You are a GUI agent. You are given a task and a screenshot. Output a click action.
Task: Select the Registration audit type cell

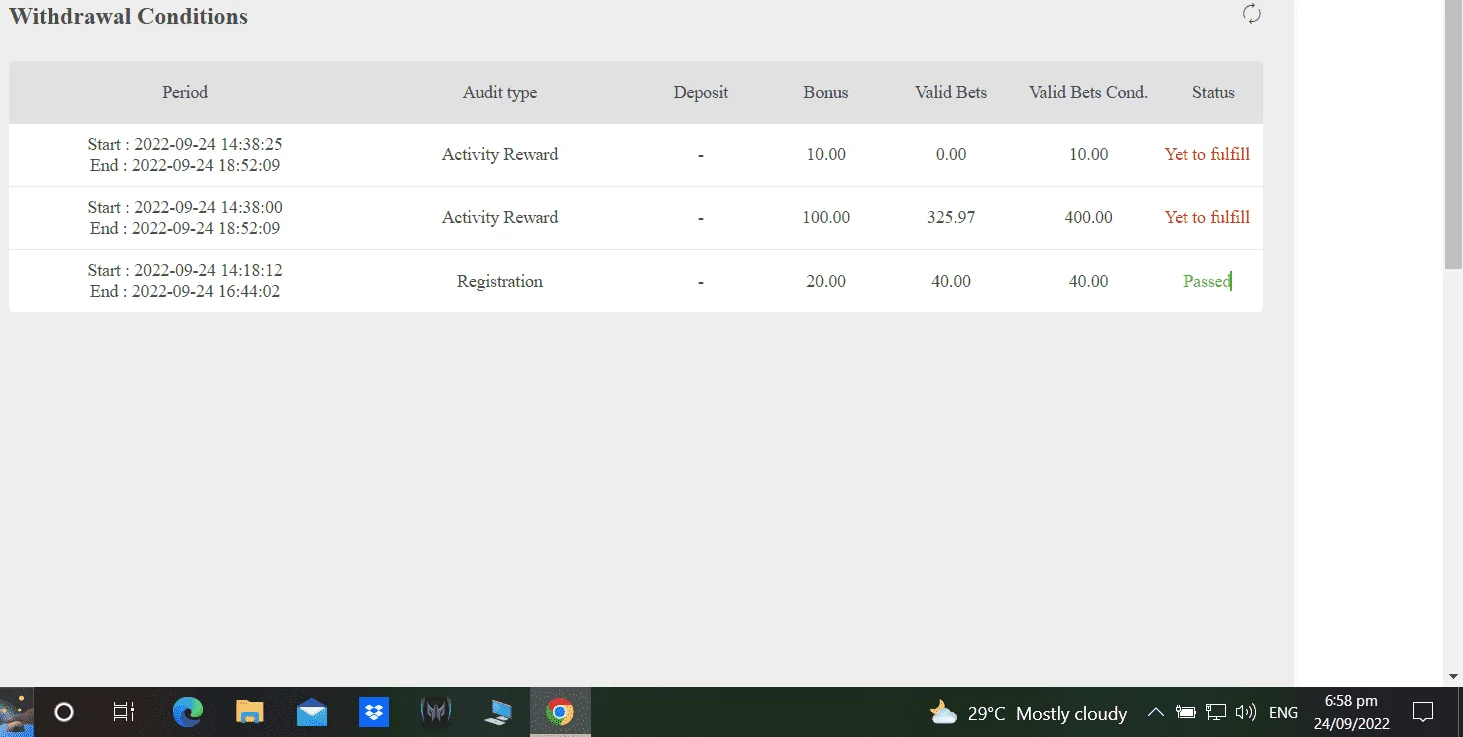(500, 281)
